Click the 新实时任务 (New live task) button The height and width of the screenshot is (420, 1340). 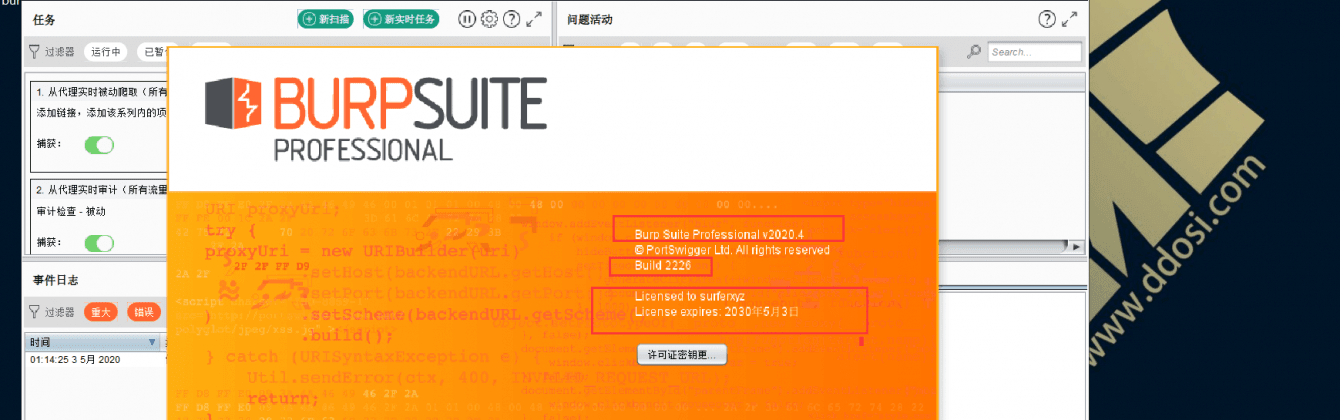[x=401, y=19]
